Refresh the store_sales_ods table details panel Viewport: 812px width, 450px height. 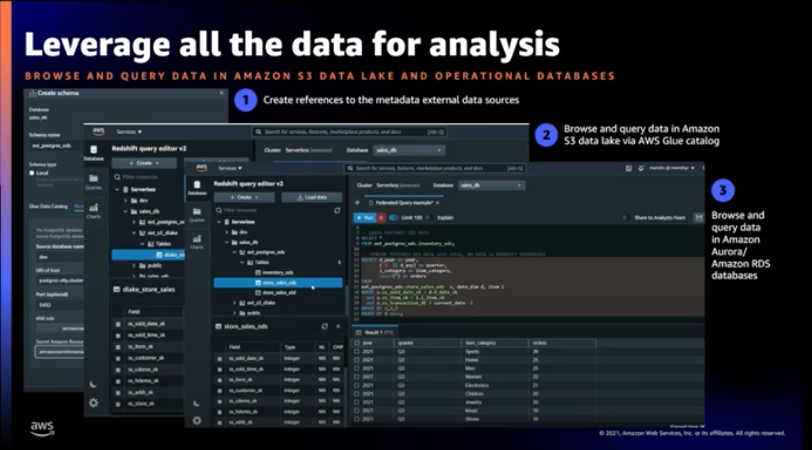(x=325, y=326)
